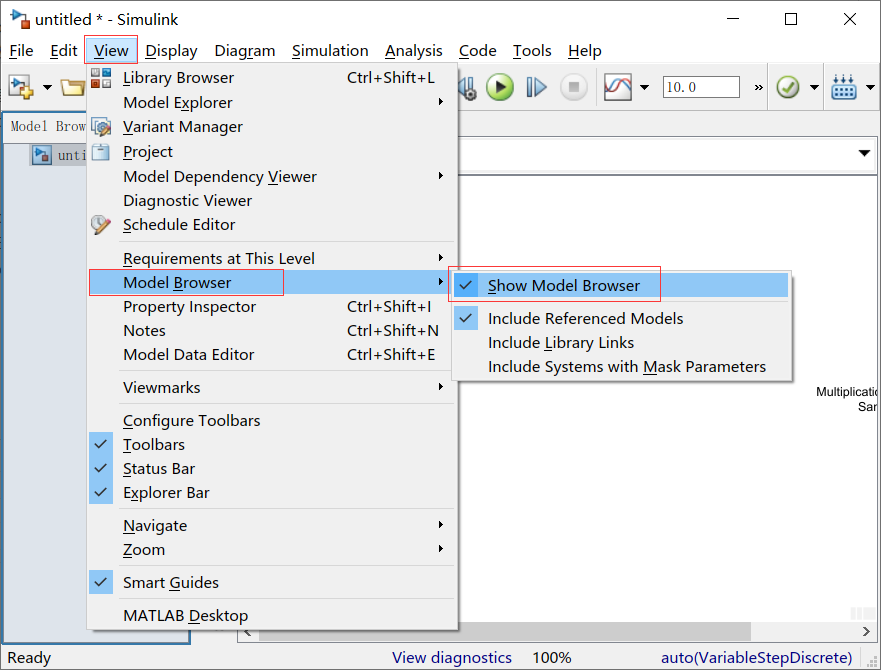The height and width of the screenshot is (670, 881).
Task: Toggle Include Referenced Models option
Action: click(621, 319)
